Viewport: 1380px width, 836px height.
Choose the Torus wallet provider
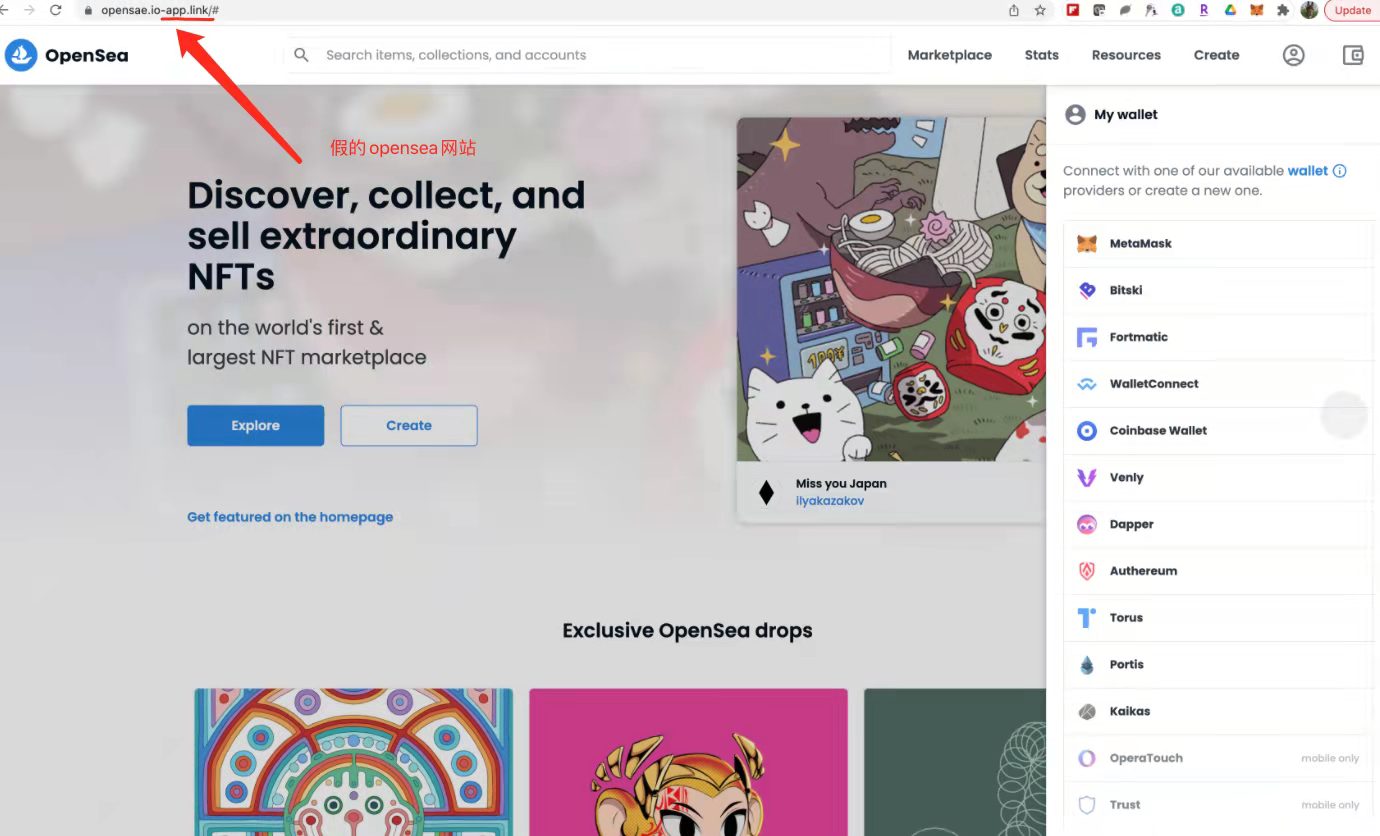(x=1217, y=618)
